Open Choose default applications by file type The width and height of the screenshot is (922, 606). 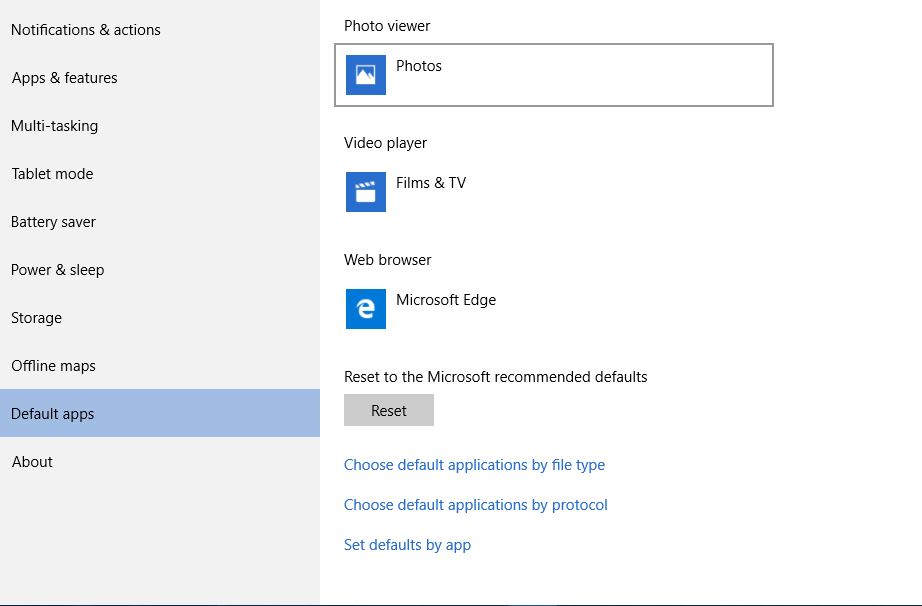point(474,465)
